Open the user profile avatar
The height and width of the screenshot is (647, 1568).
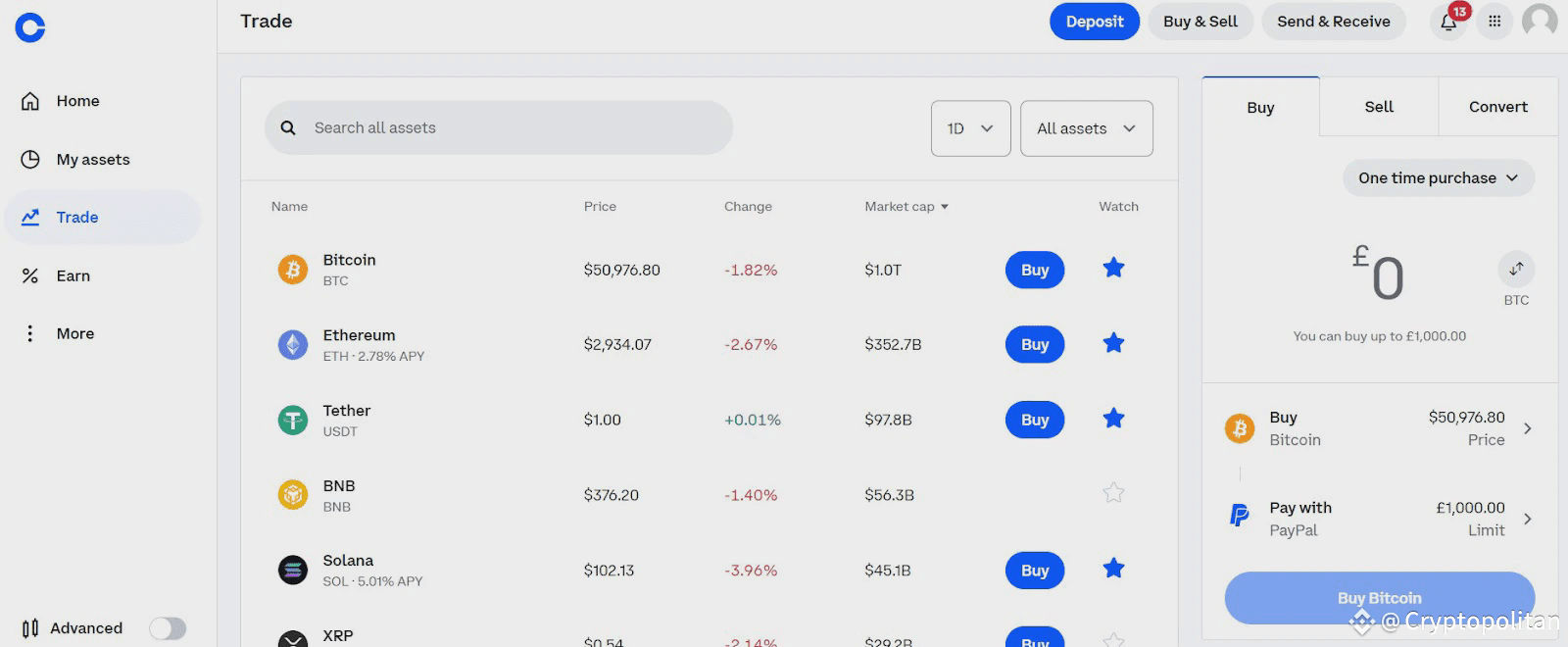coord(1540,21)
